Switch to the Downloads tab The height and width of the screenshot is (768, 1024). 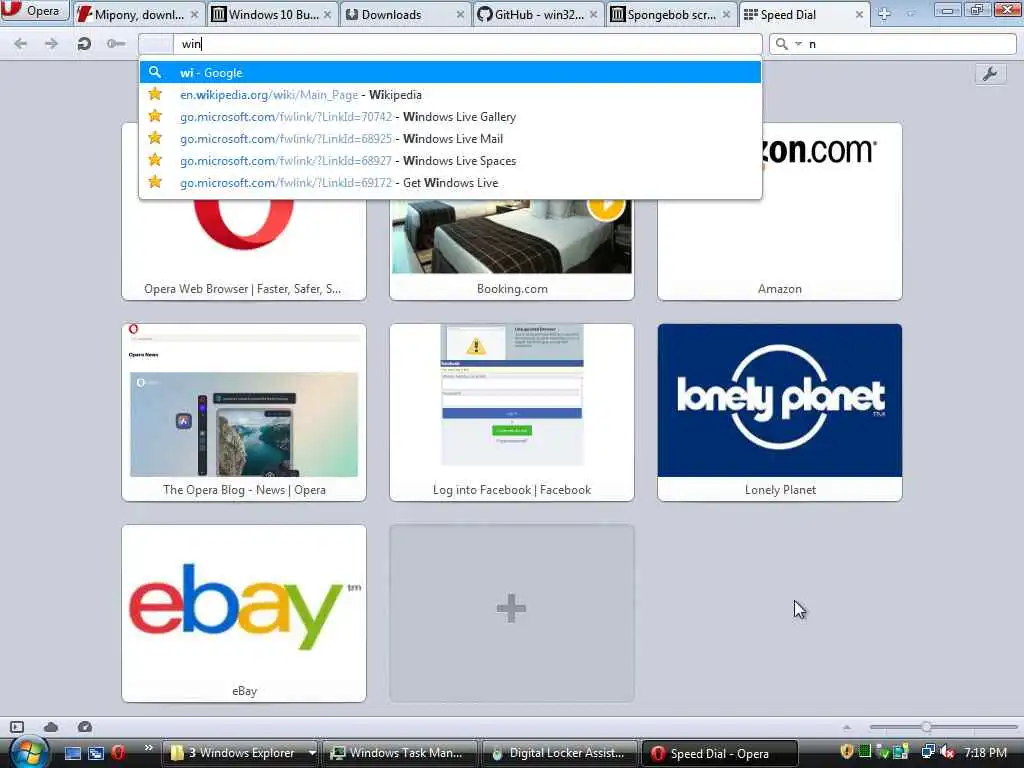(405, 14)
